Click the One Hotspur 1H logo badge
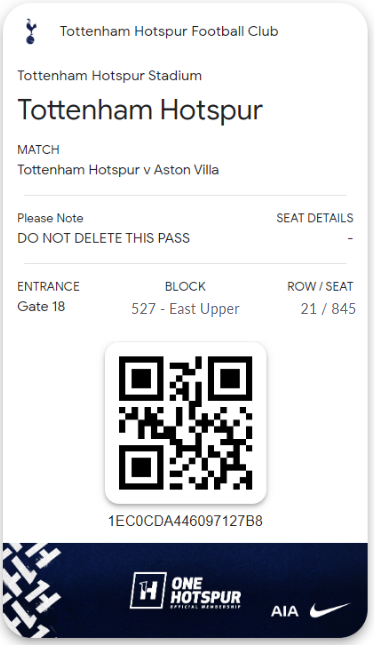Image resolution: width=374 pixels, height=645 pixels. [148, 591]
